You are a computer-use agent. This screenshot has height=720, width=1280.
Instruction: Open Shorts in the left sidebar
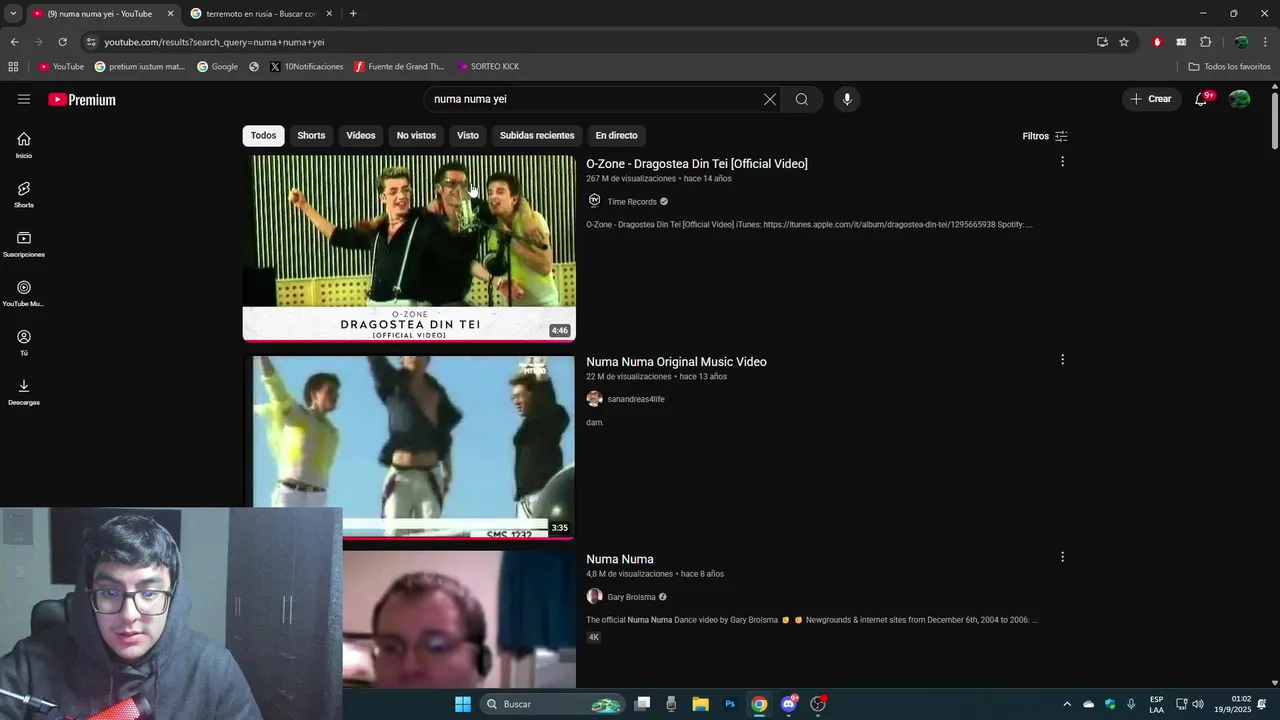click(x=24, y=195)
